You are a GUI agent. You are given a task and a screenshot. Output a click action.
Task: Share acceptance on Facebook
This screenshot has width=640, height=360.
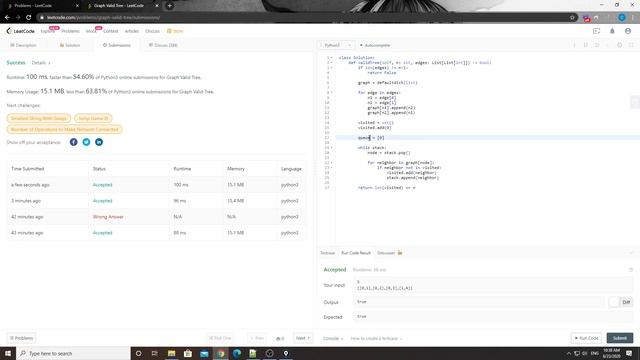click(x=73, y=142)
